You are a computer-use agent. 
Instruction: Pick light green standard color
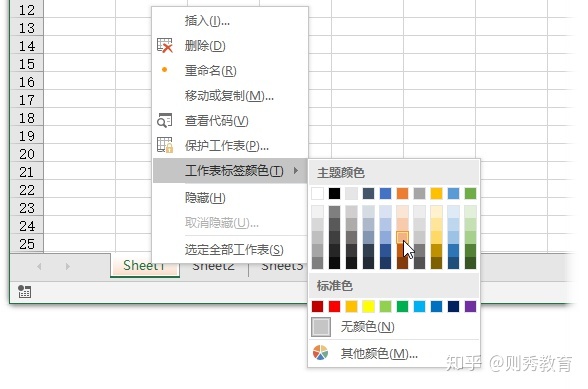click(386, 306)
